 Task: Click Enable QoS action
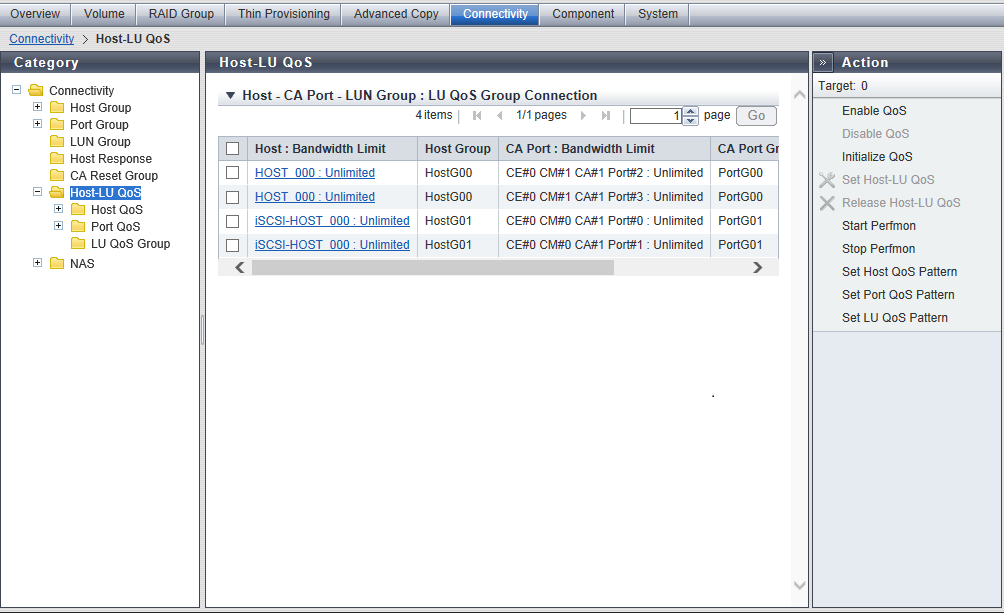click(874, 111)
